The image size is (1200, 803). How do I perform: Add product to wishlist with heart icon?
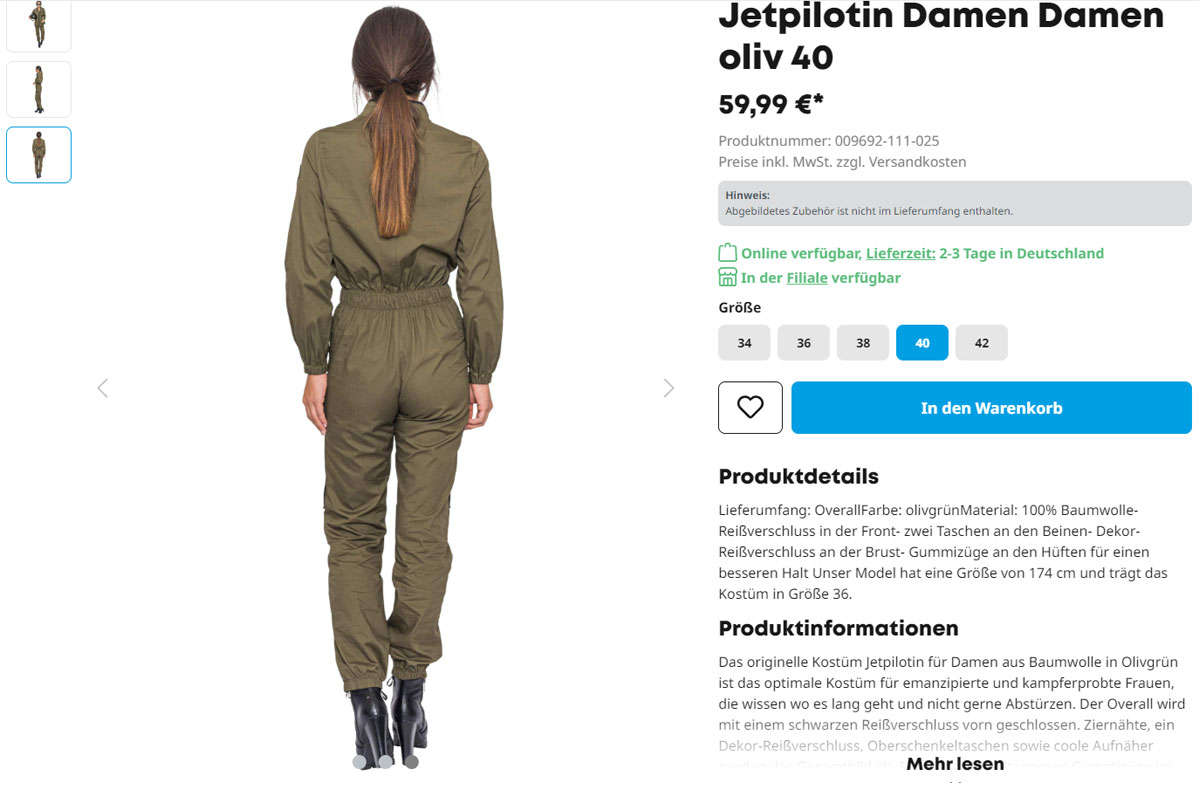click(x=750, y=407)
